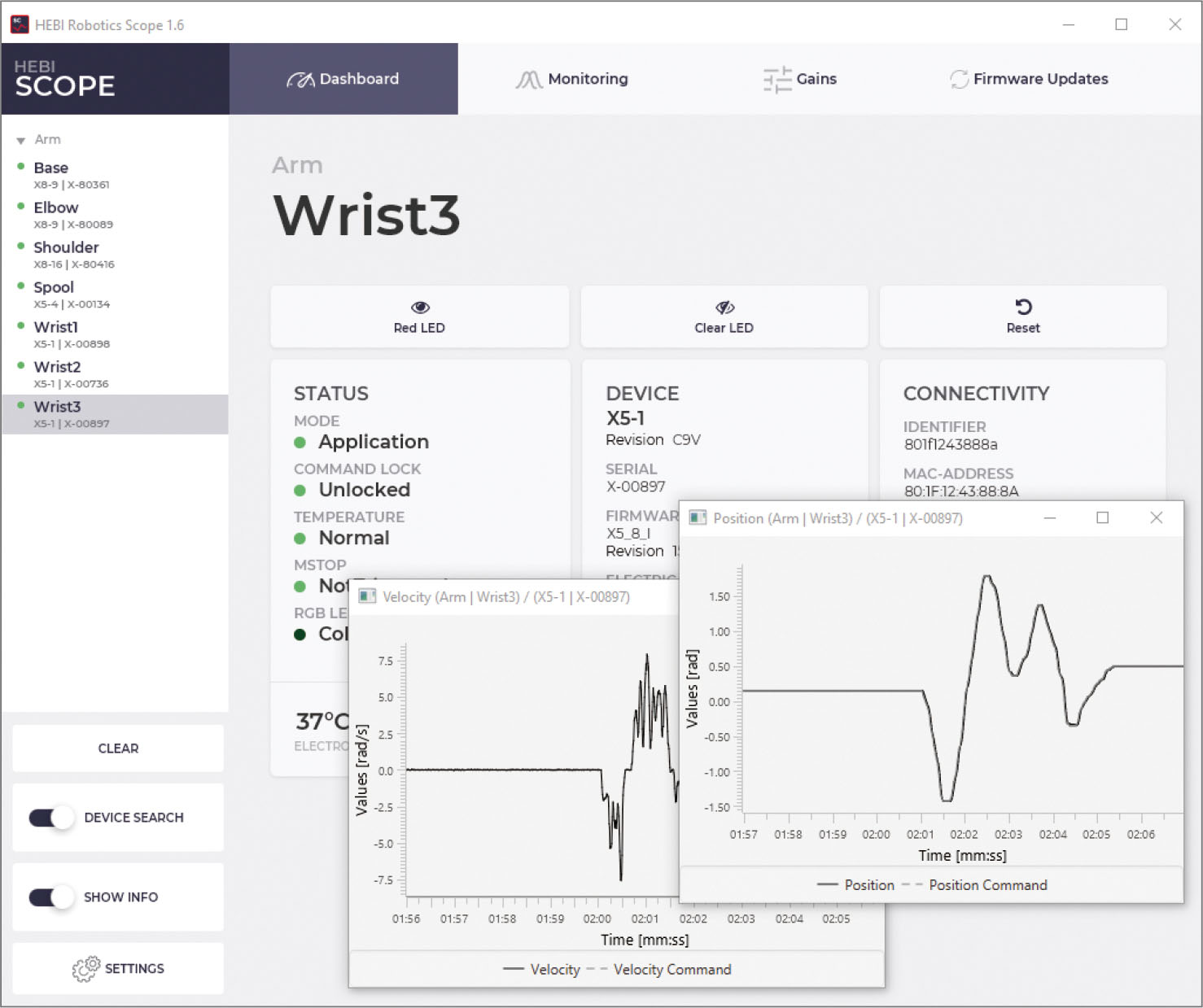Click the eye icon above Red LED
This screenshot has height=1008, width=1203.
point(420,308)
